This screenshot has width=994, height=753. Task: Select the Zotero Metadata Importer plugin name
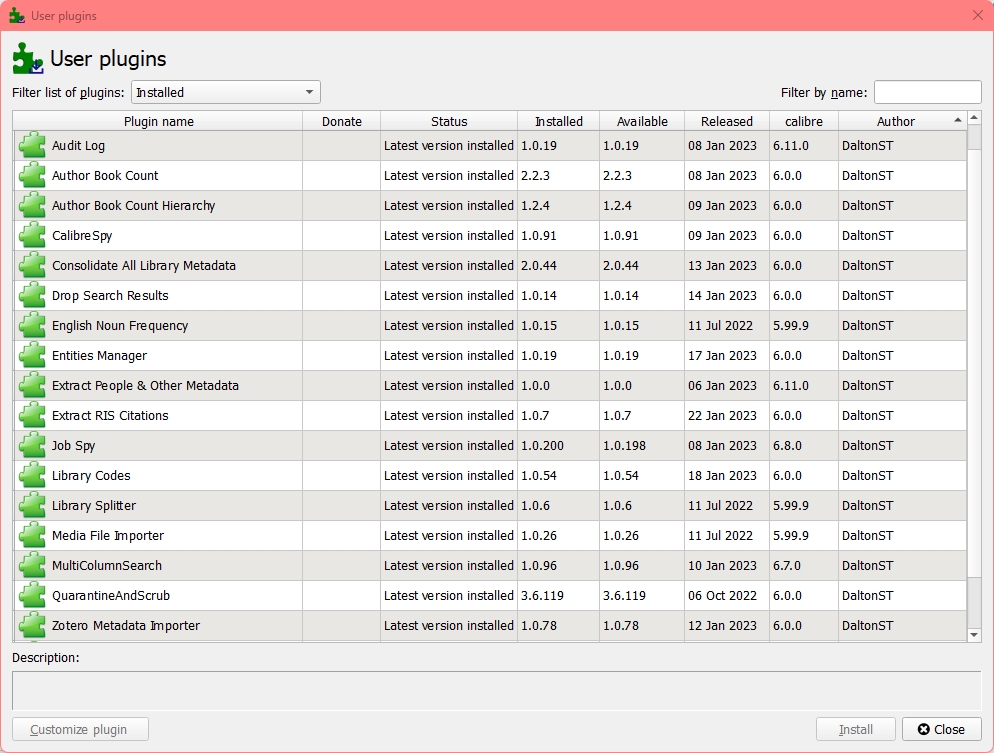[126, 626]
